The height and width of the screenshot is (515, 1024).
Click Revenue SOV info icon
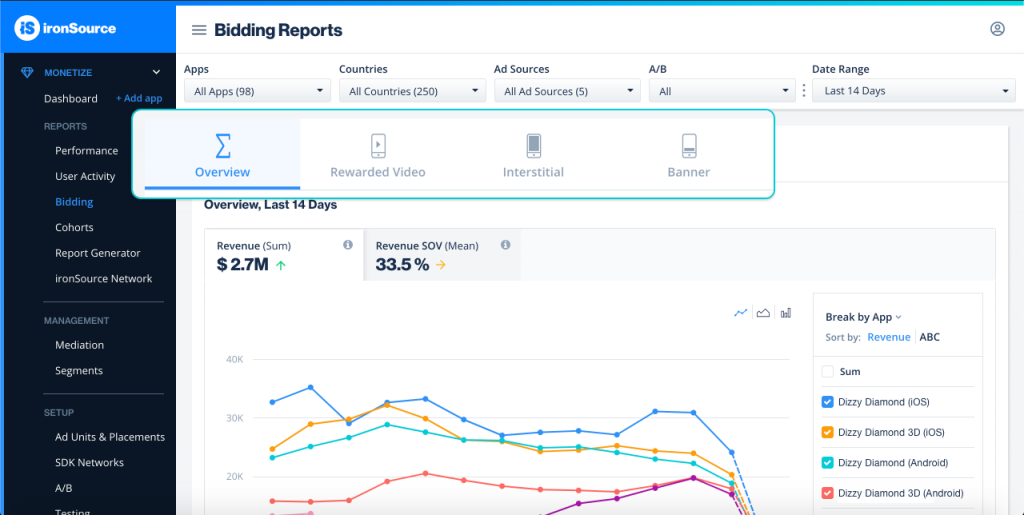coord(505,245)
